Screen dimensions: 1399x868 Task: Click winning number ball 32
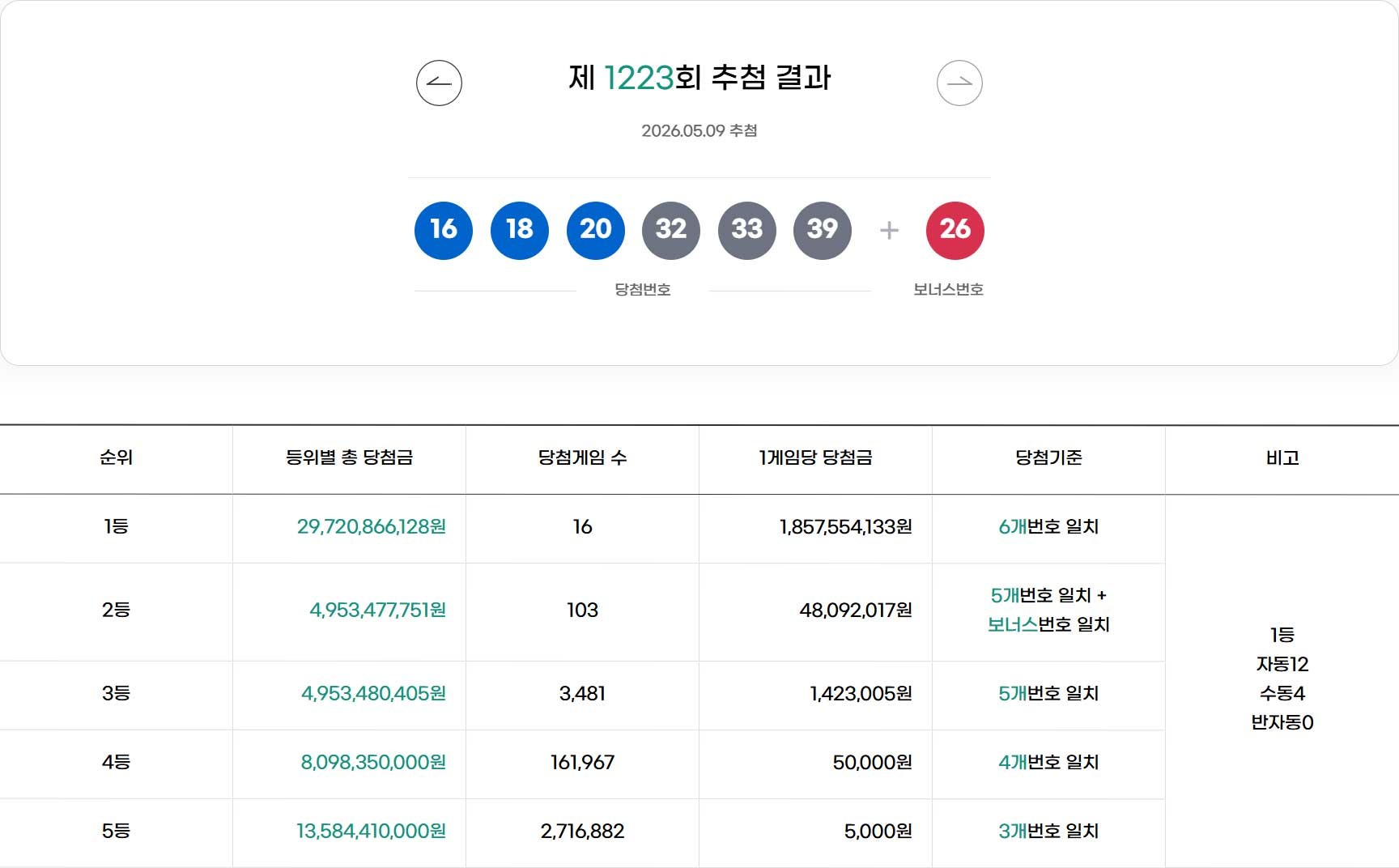click(x=671, y=231)
